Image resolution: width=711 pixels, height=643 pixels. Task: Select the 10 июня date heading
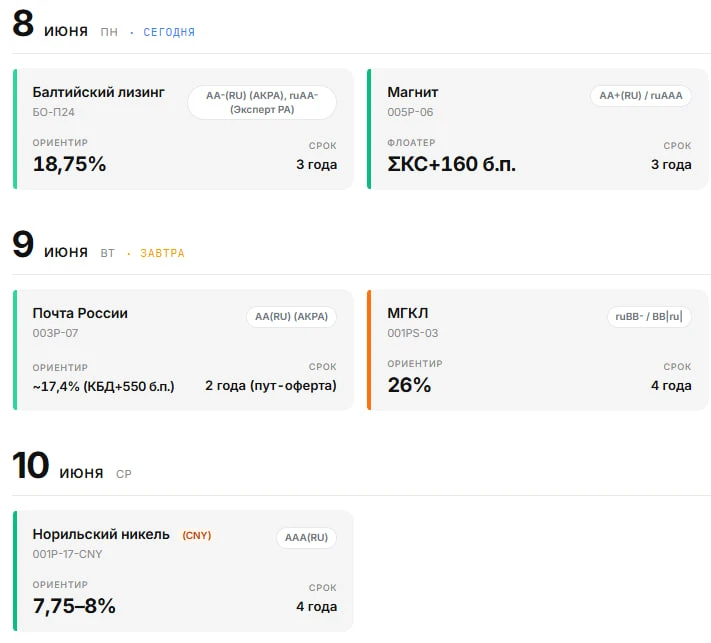58,466
